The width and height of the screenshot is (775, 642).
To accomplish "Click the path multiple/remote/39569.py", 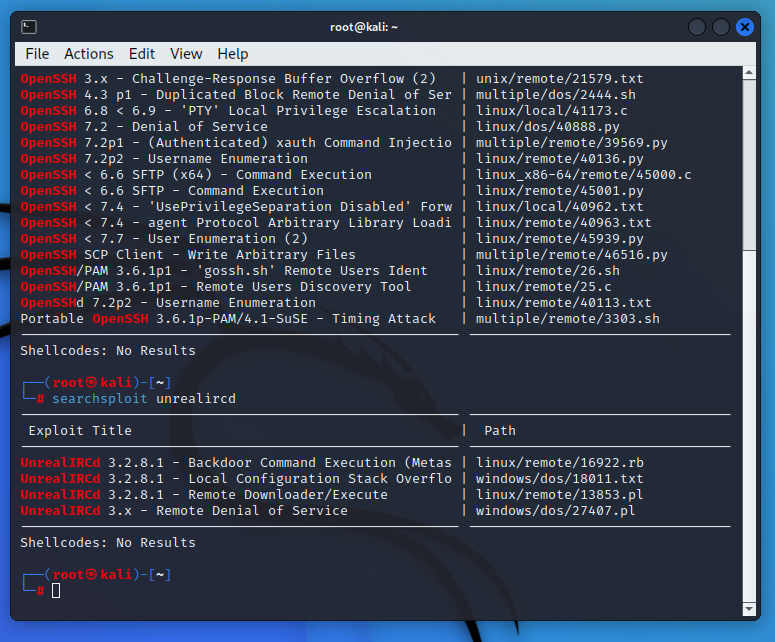I will (x=571, y=142).
